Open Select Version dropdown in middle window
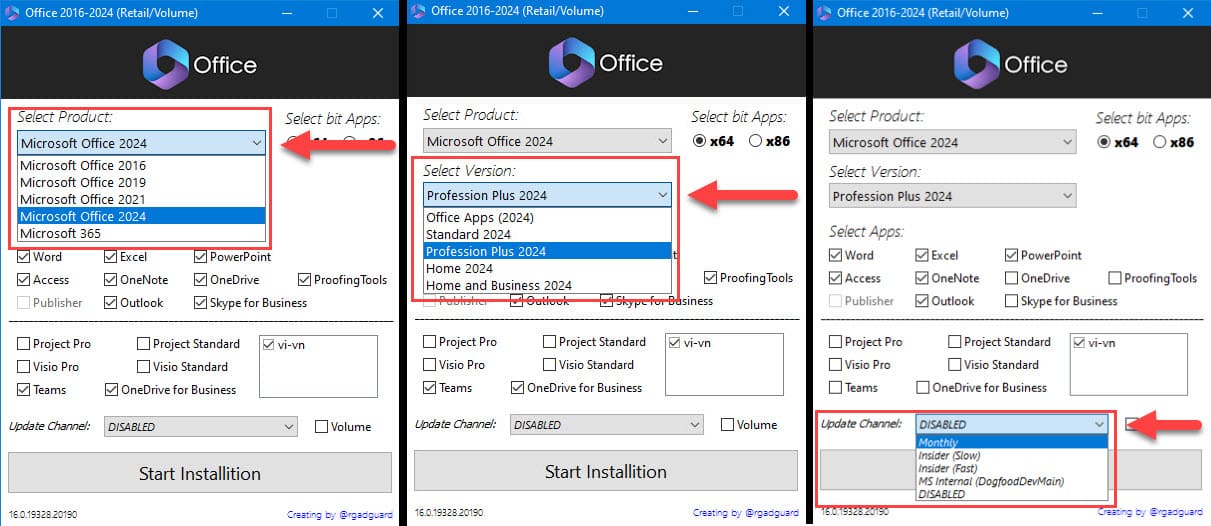This screenshot has height=526, width=1211. pyautogui.click(x=548, y=195)
